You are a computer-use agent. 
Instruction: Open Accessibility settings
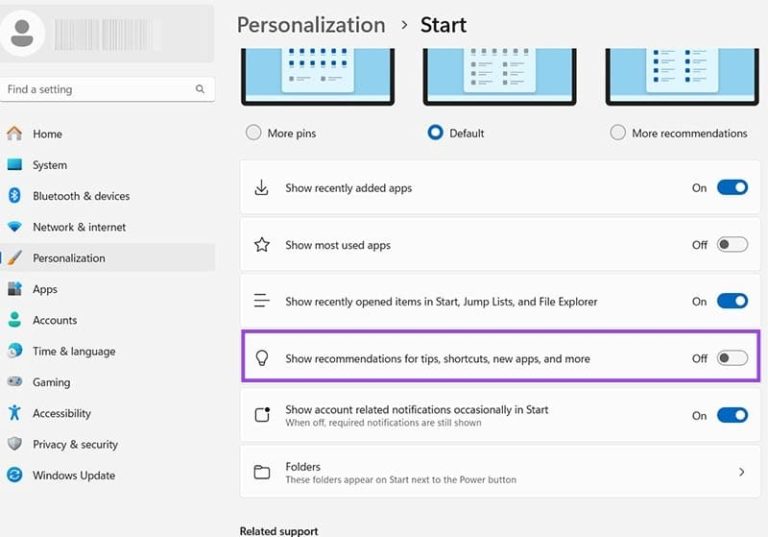click(x=108, y=413)
